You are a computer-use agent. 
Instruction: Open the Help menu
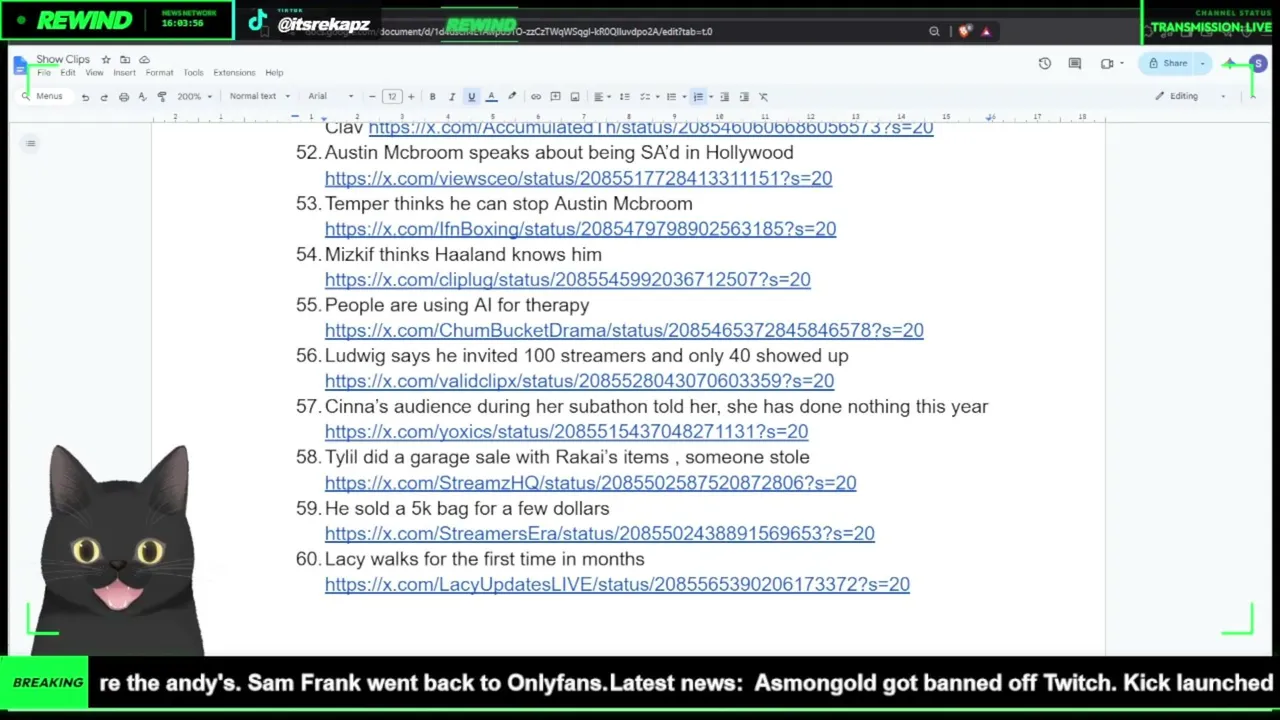274,73
